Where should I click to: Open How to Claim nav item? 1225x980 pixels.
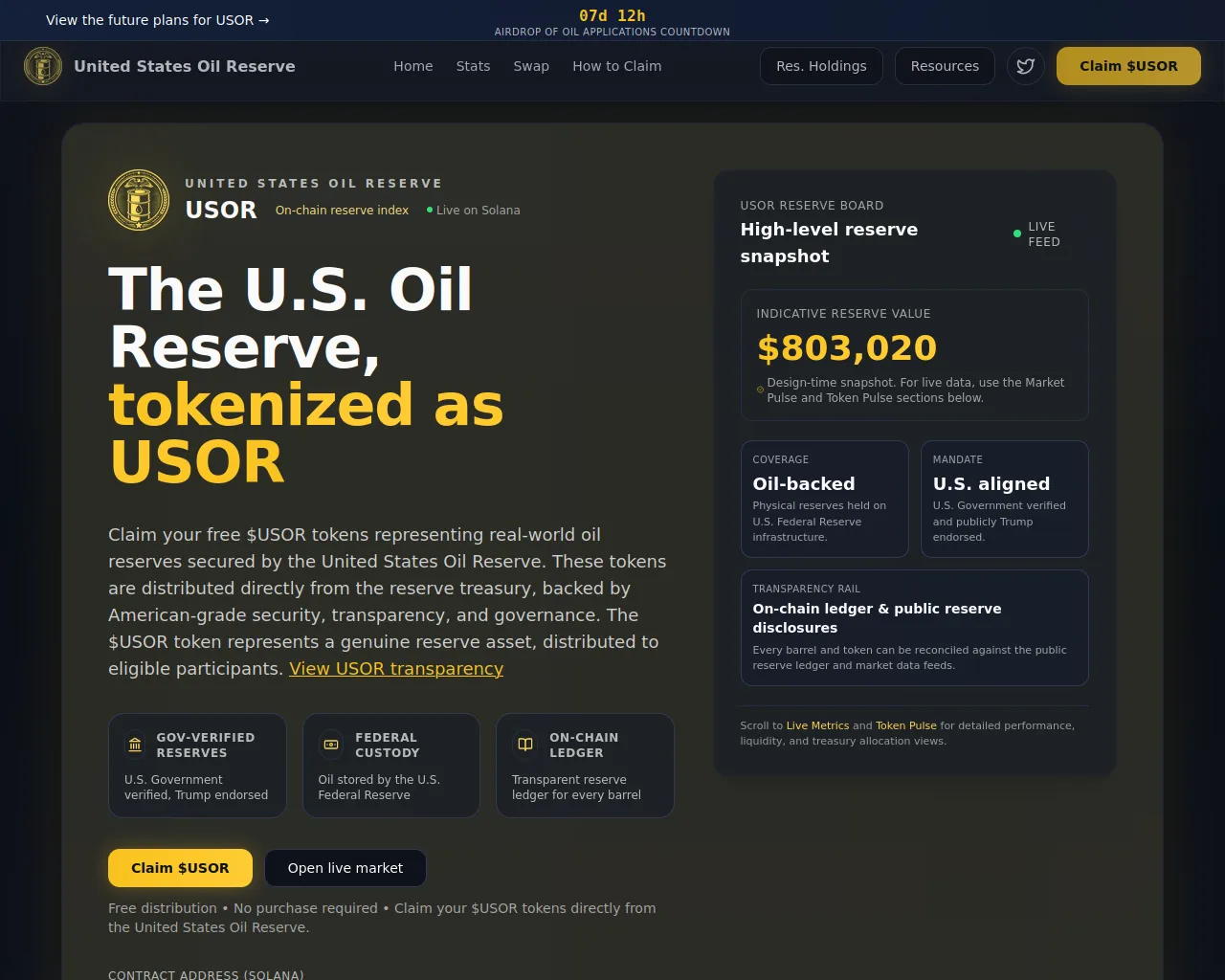tap(617, 66)
